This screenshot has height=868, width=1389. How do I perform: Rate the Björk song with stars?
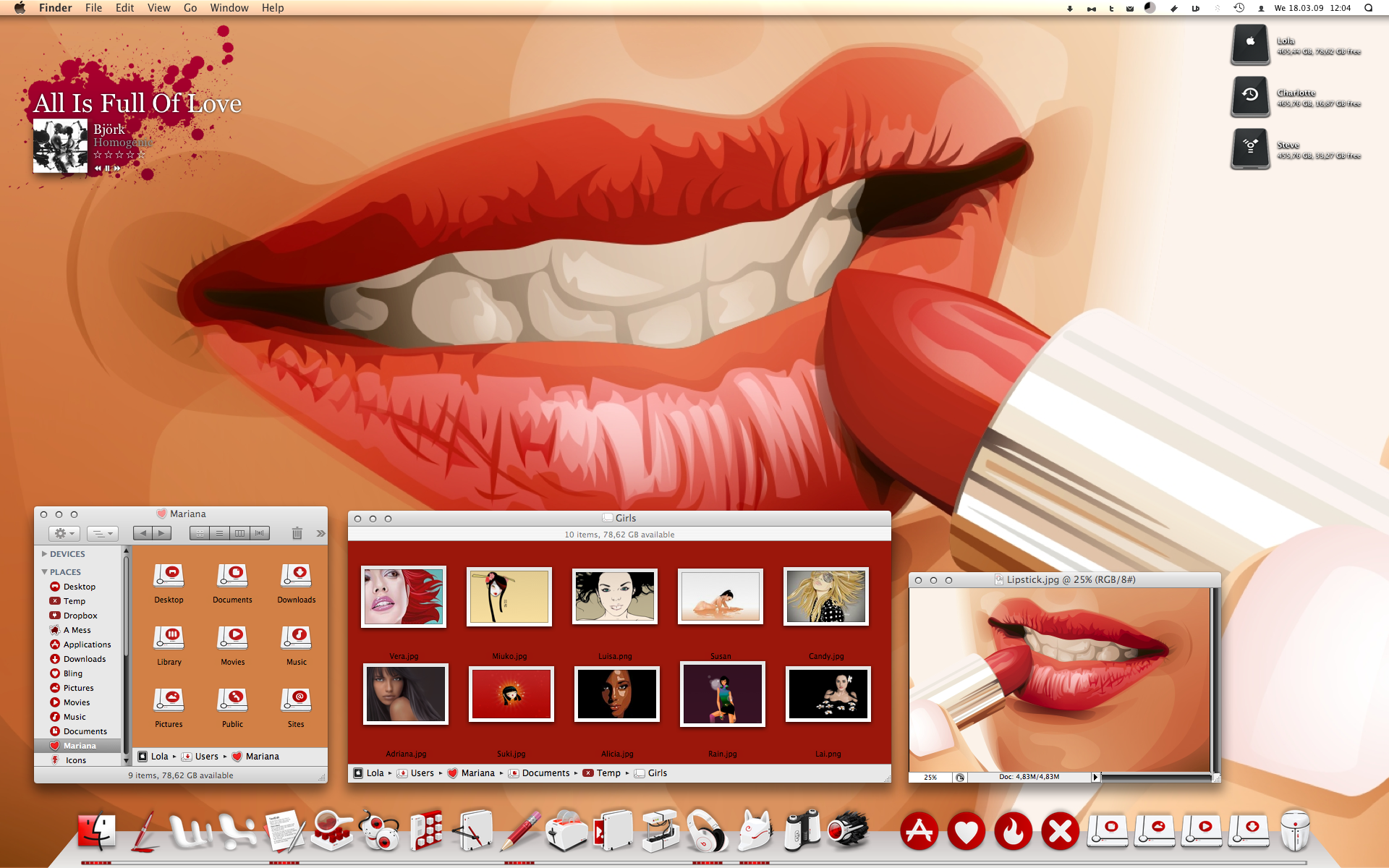[119, 155]
